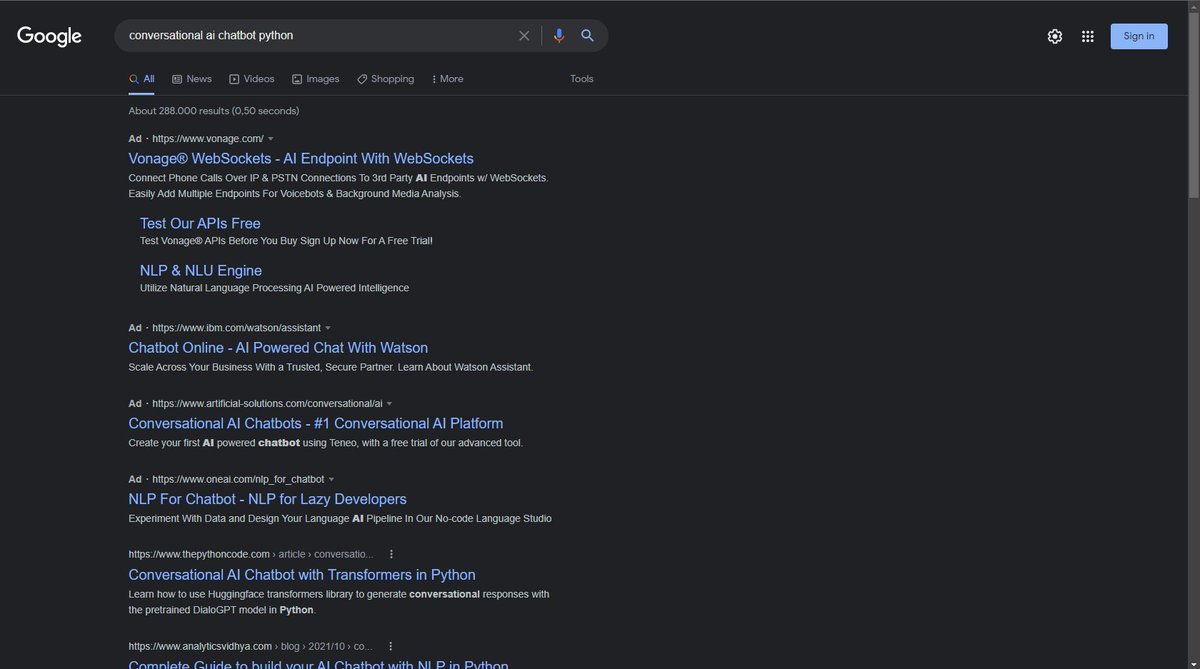Open the Test Our APIs Free sitelink
The width and height of the screenshot is (1200, 669).
tap(200, 223)
